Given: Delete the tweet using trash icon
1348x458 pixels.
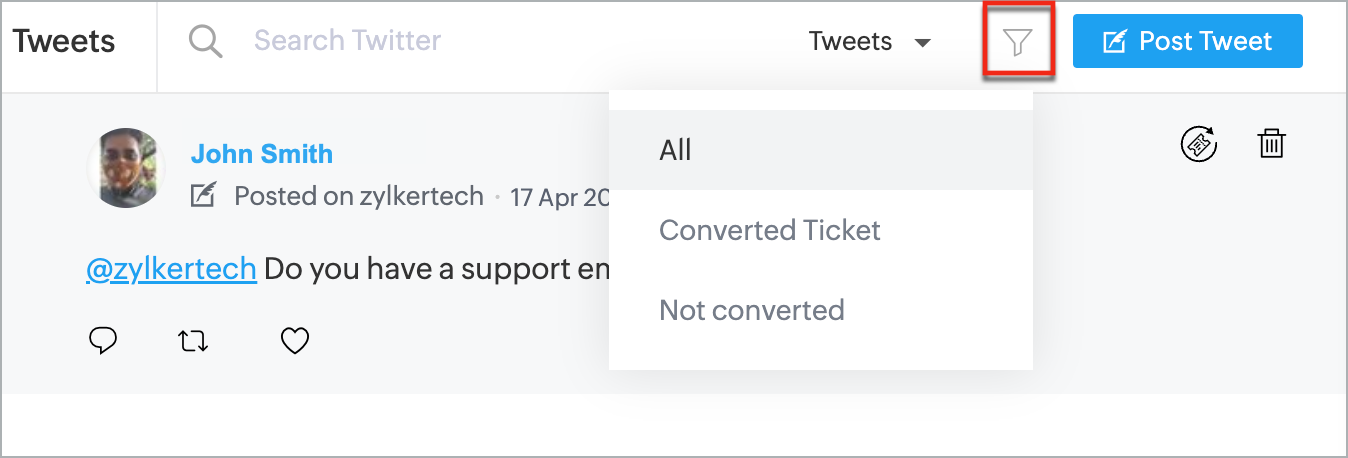Looking at the screenshot, I should pyautogui.click(x=1271, y=143).
